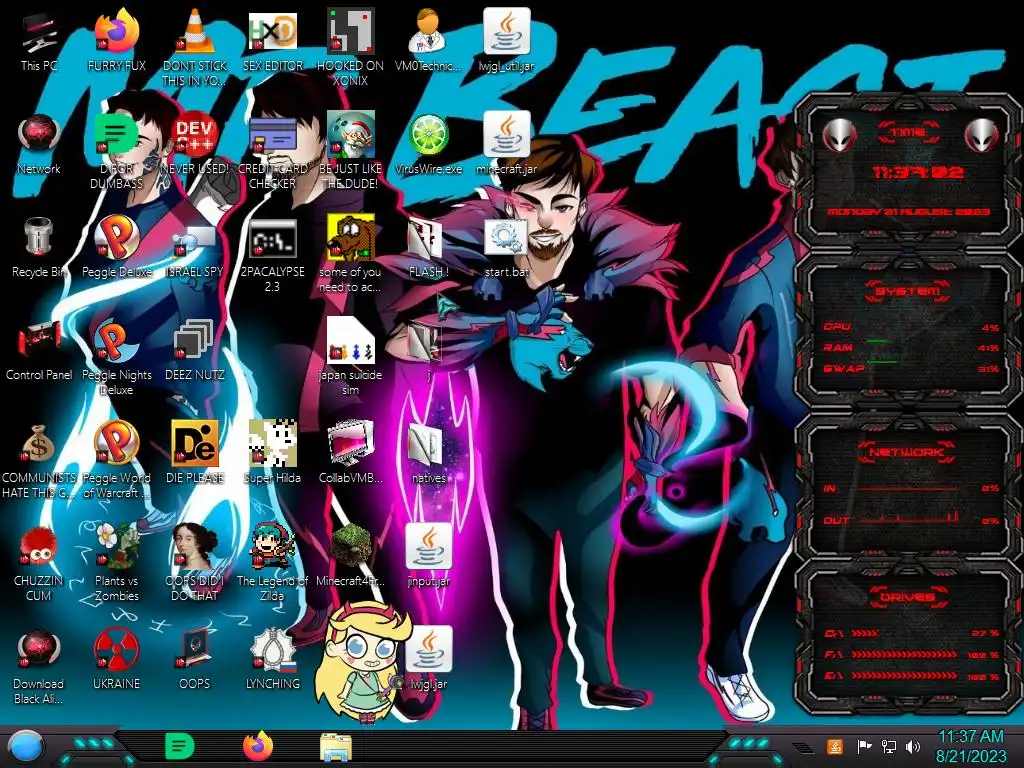Click the TIME header on the gadget
Screen dimensions: 1024x768
(908, 133)
